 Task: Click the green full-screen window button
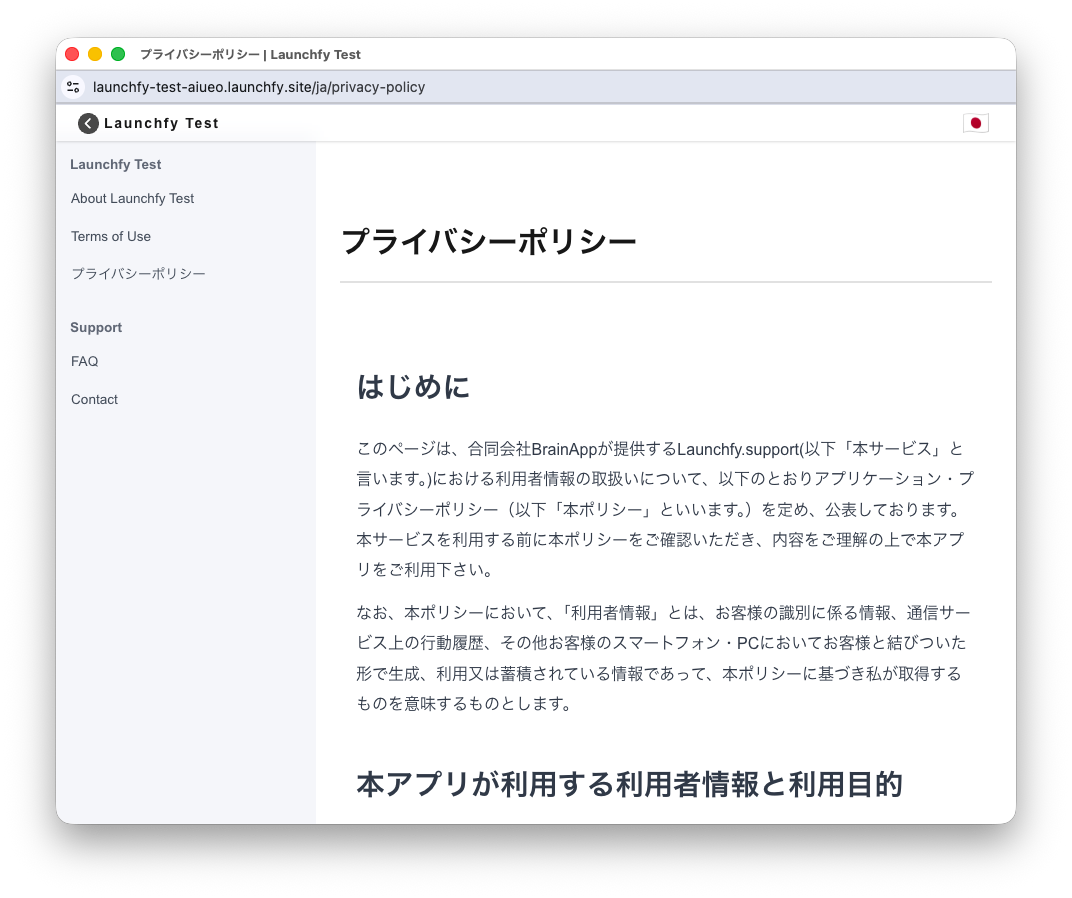(117, 54)
